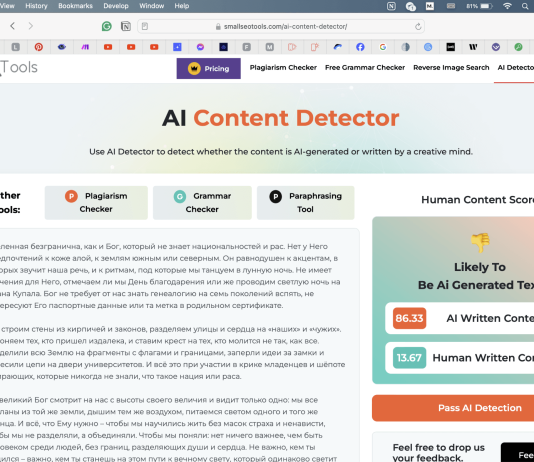Go to Free Grammar Checker nav link

coord(365,67)
